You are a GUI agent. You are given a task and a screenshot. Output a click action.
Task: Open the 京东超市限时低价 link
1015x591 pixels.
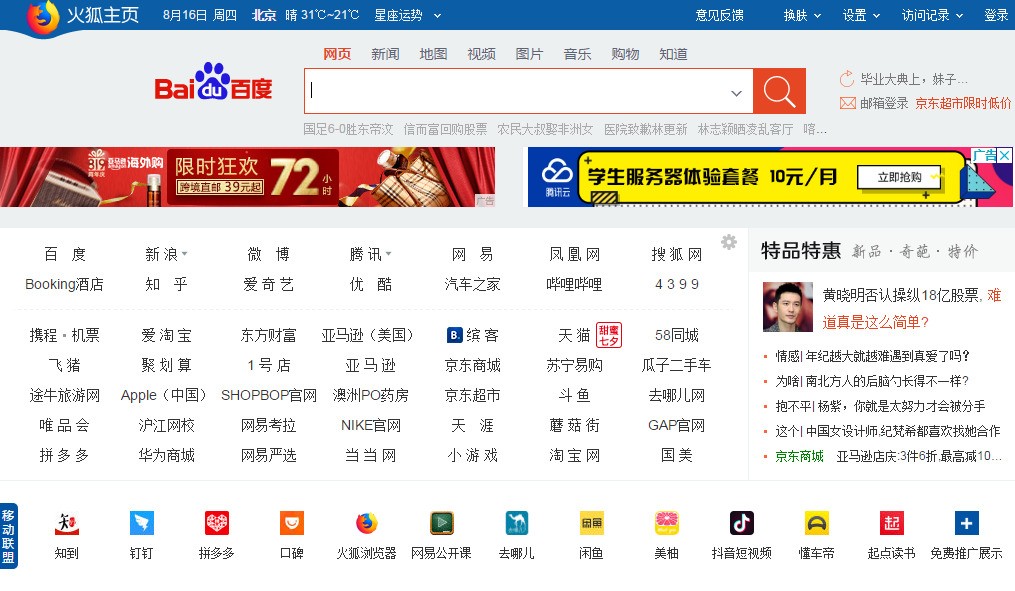[x=963, y=103]
